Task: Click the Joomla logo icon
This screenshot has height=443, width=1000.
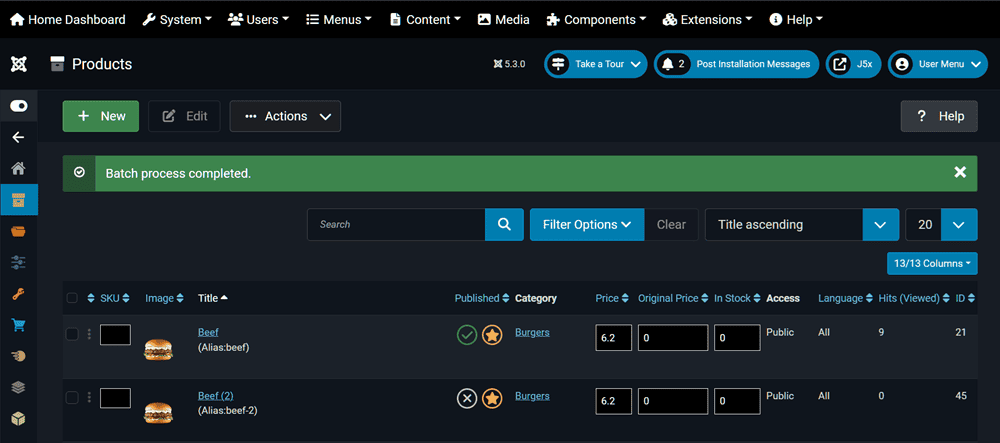Action: [x=18, y=64]
